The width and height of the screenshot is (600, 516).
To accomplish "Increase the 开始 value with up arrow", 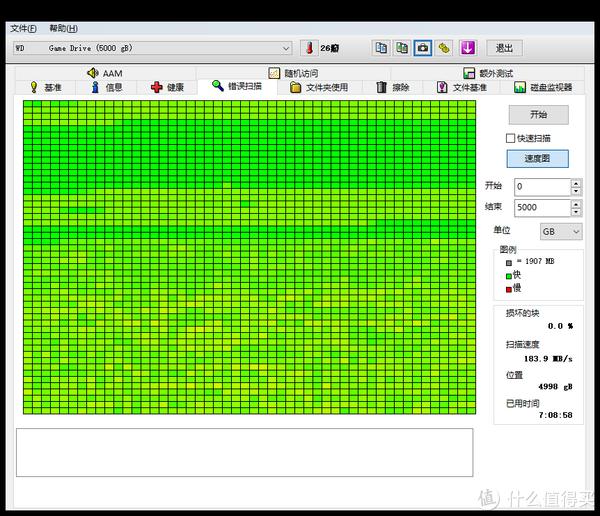I will 576,183.
